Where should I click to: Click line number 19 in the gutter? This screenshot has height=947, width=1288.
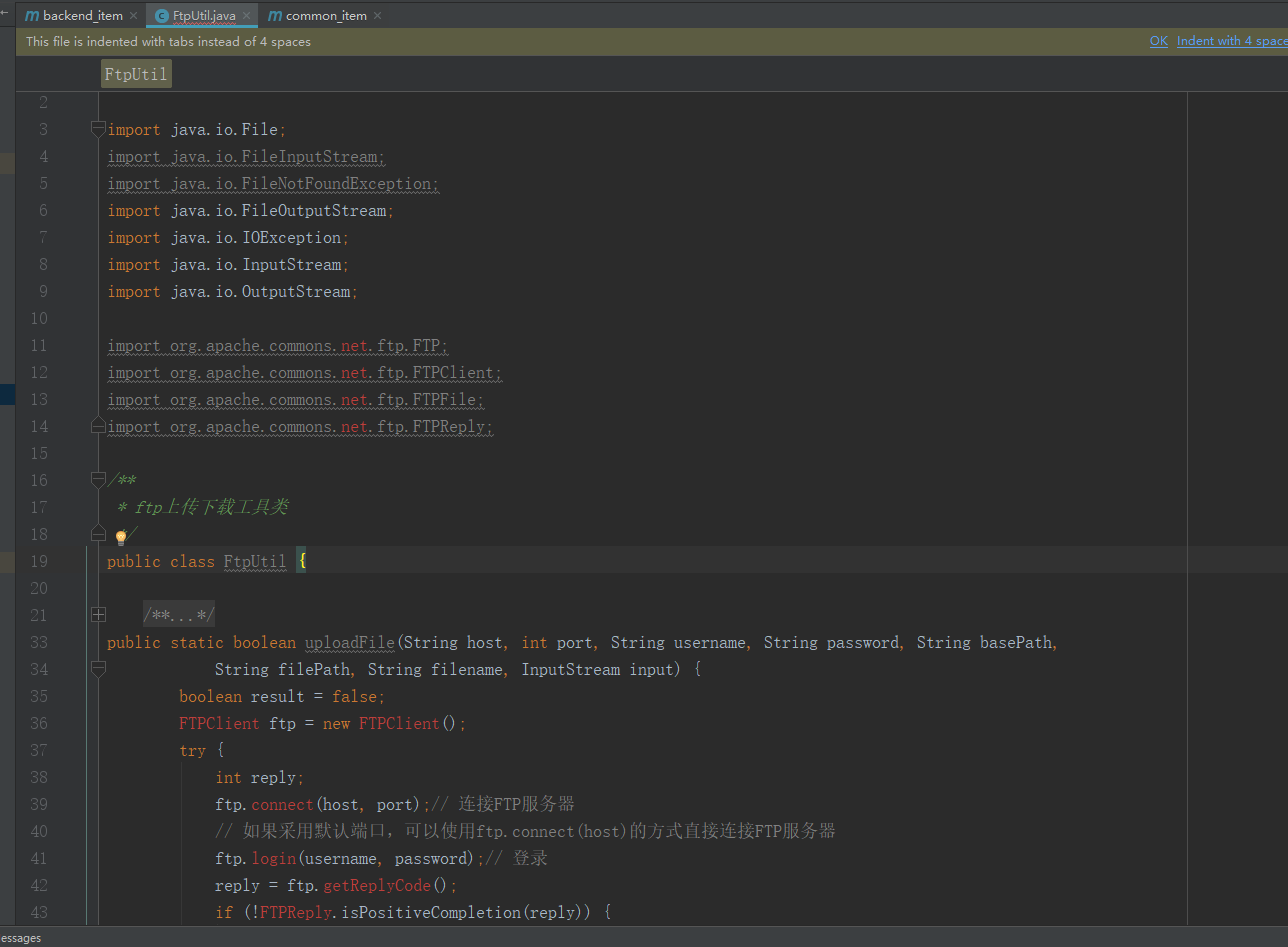(x=39, y=561)
